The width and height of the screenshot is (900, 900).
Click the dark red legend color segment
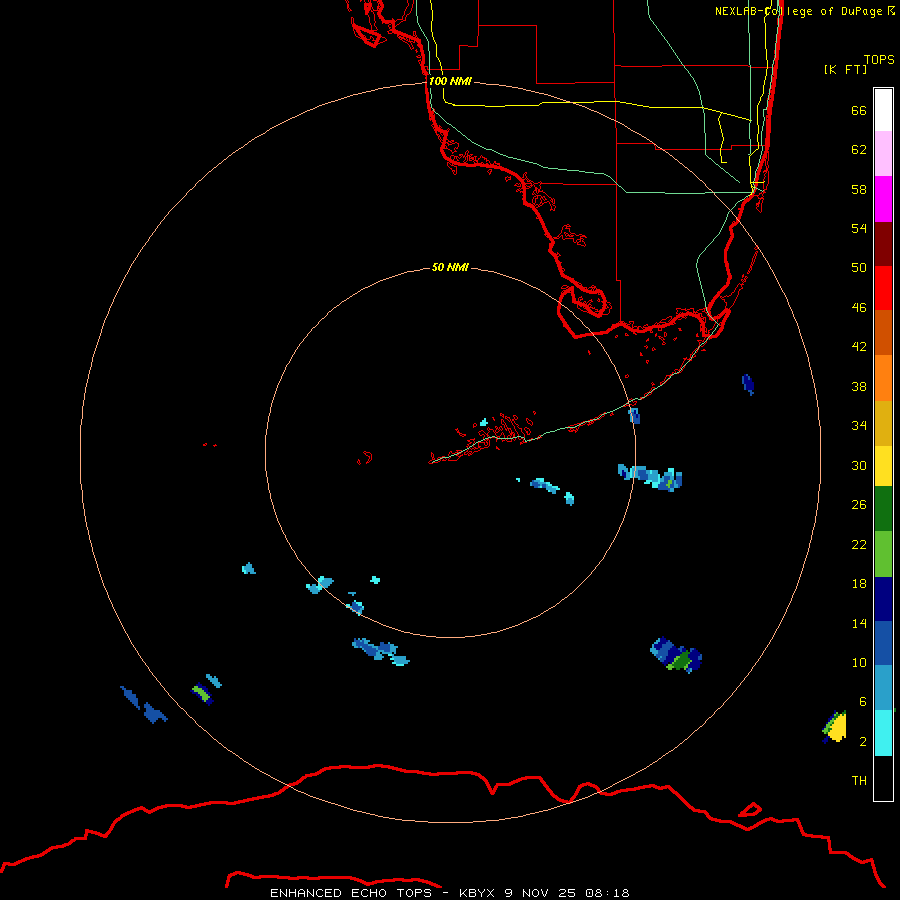click(x=883, y=244)
